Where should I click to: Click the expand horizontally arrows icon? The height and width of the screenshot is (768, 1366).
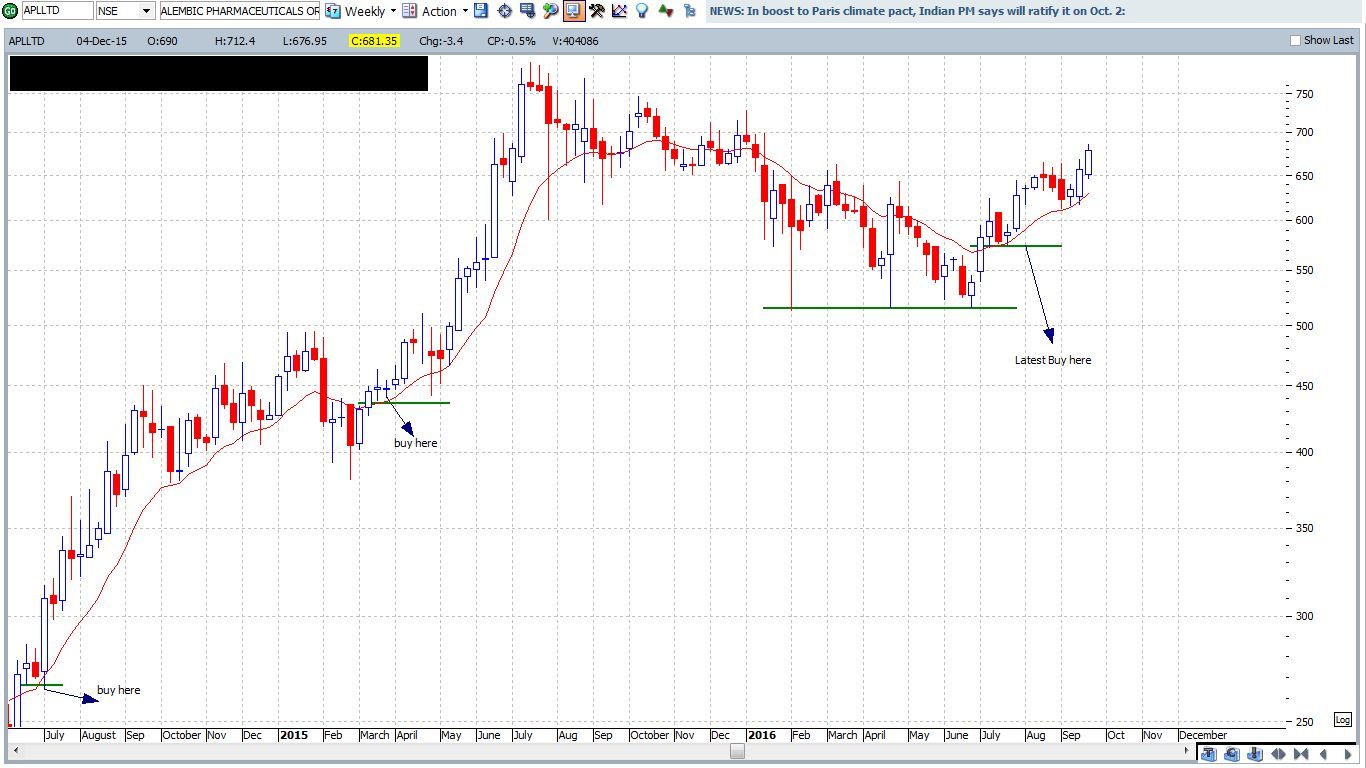[x=1278, y=754]
